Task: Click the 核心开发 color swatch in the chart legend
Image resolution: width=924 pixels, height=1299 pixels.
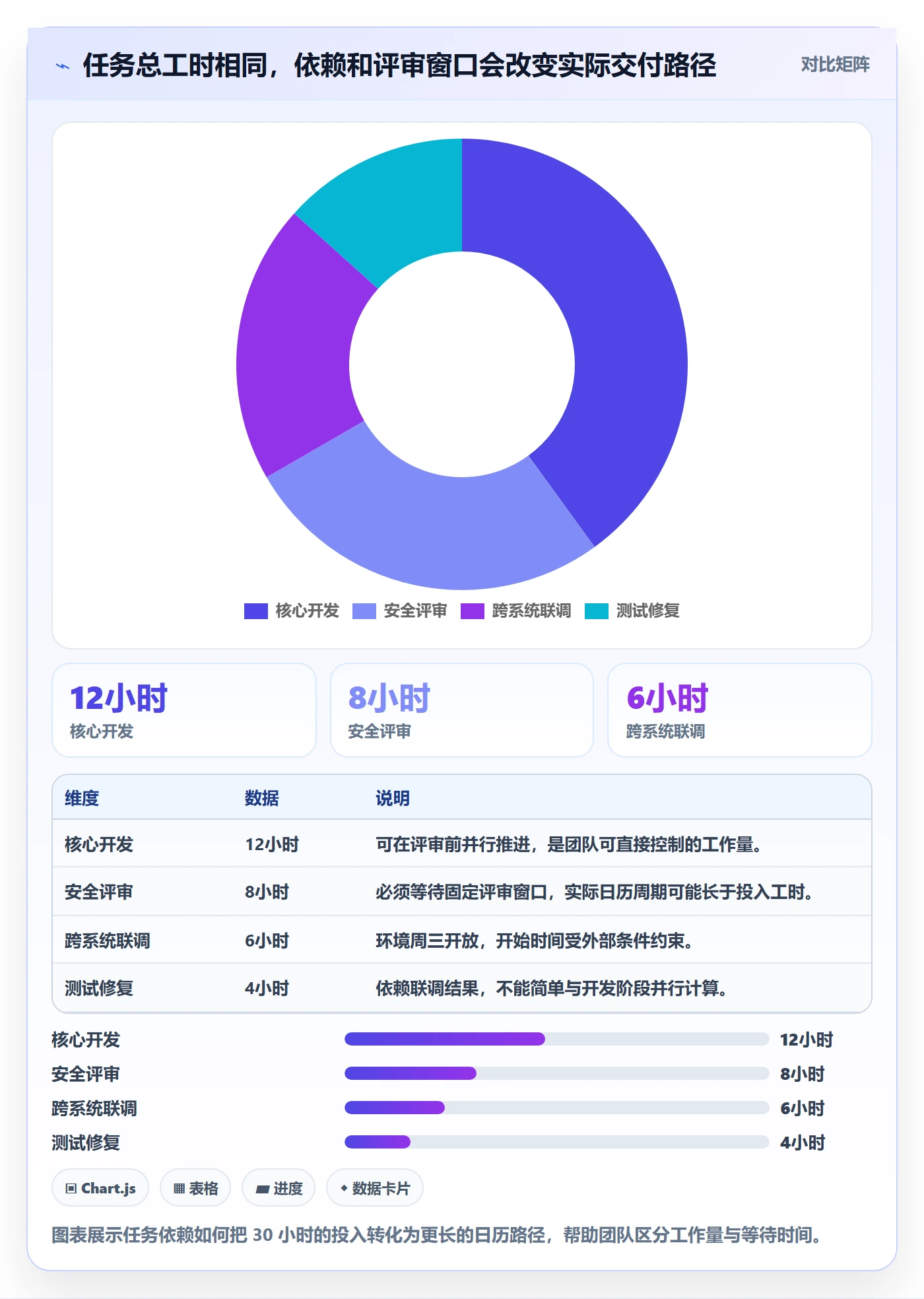Action: tap(255, 611)
